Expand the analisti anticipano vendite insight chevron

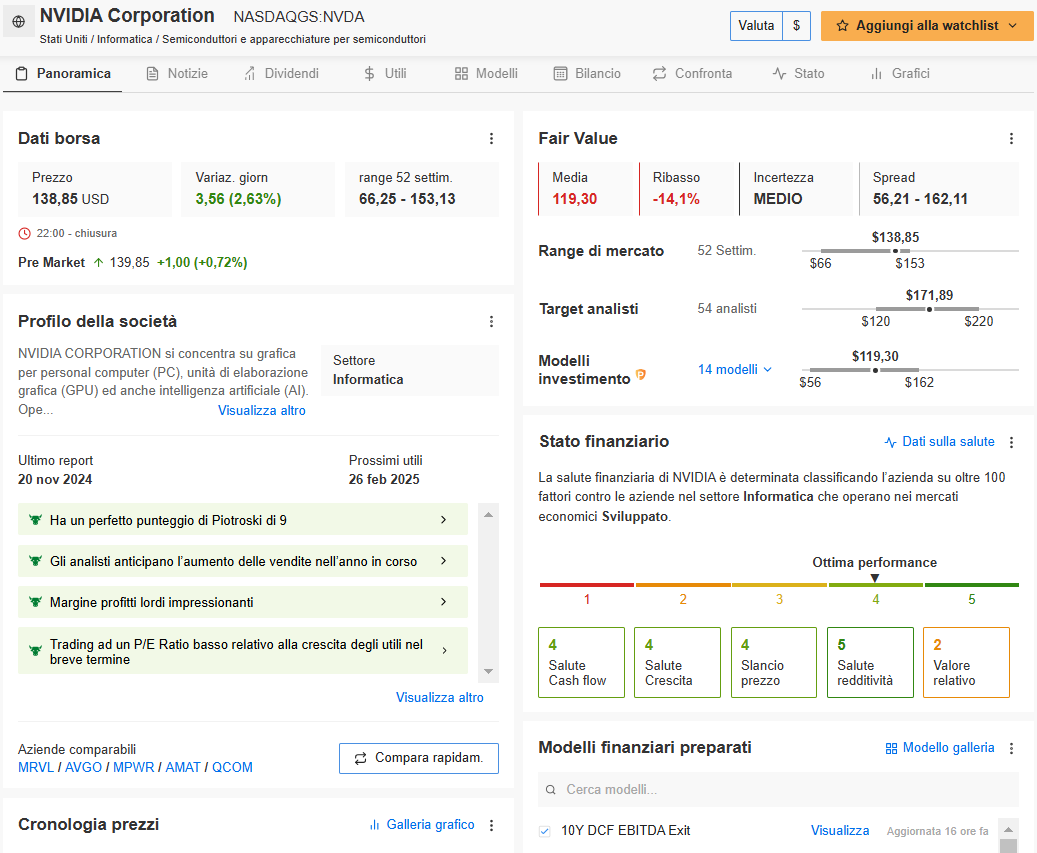(x=444, y=561)
